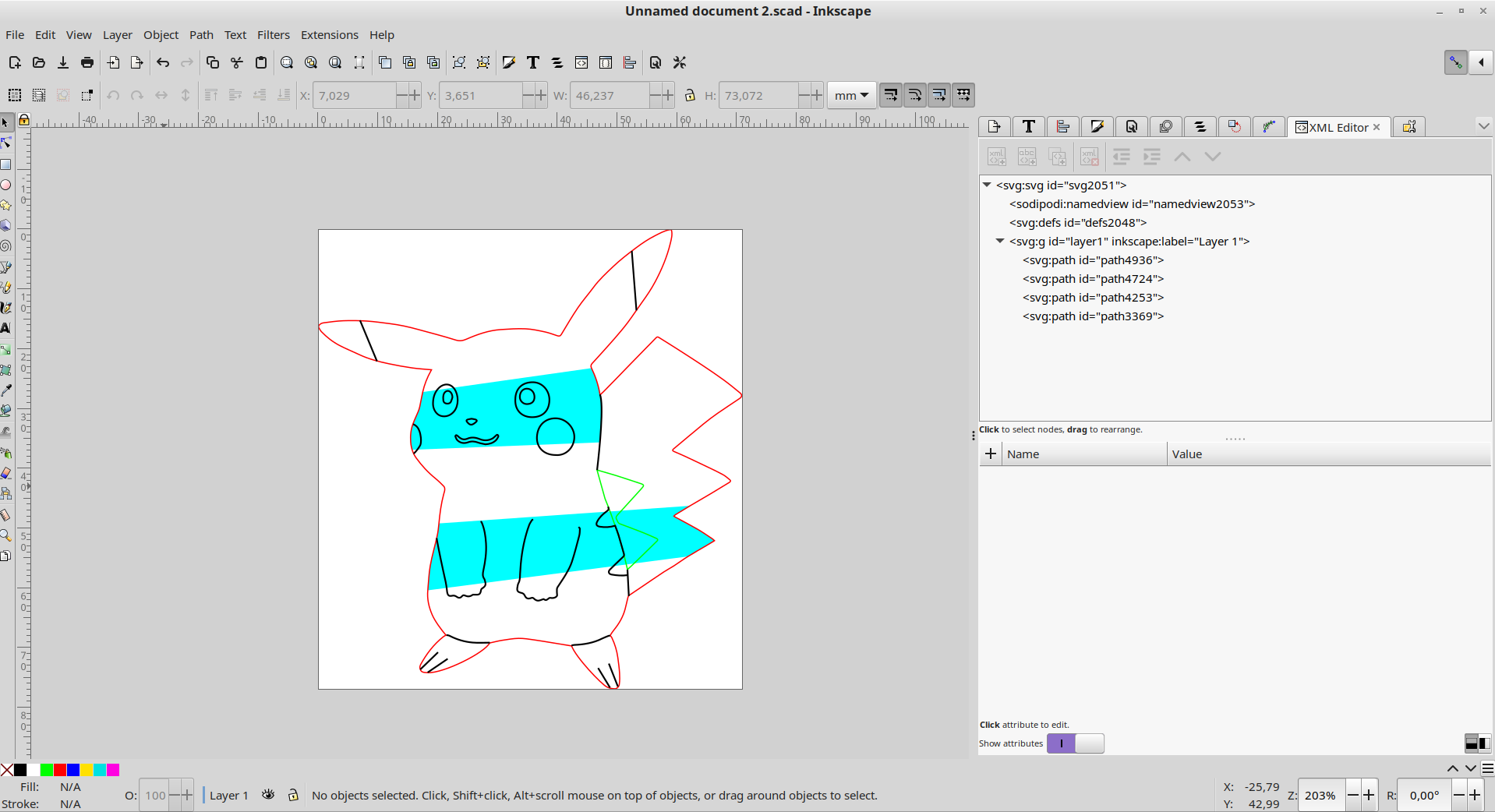Toggle guides lock at ruler corner
This screenshot has height=812, width=1495.
[24, 120]
